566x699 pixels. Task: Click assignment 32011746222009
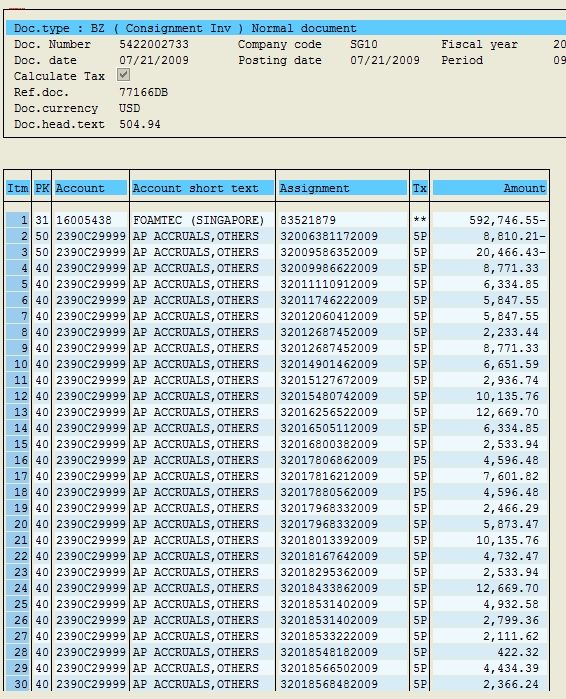click(x=329, y=300)
